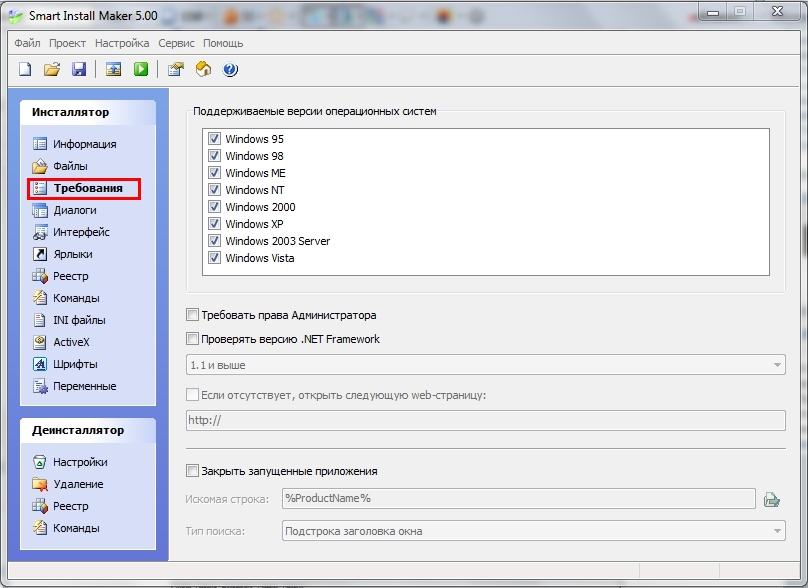Open the Интерфейс section label

(x=81, y=232)
